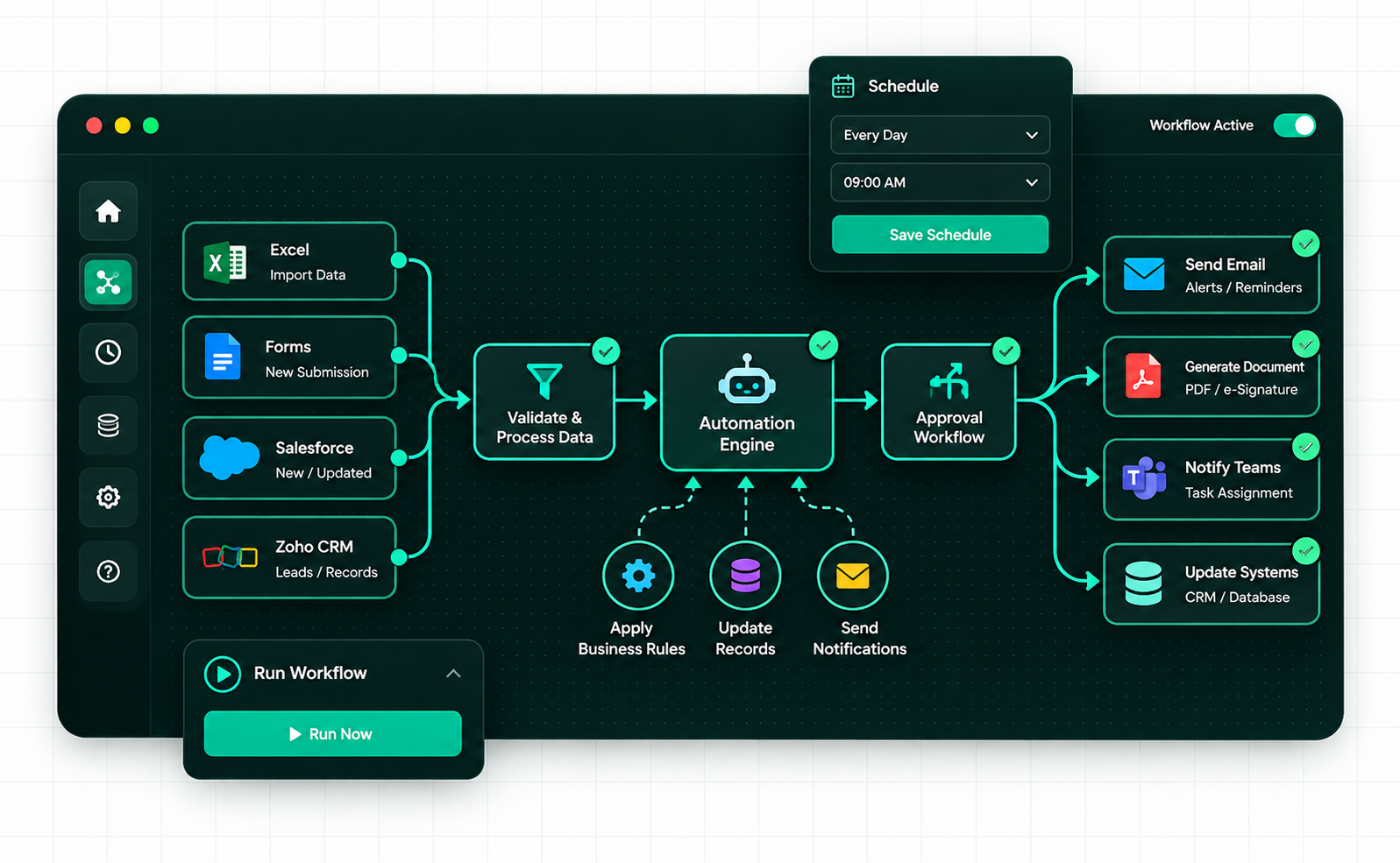
Task: Click the checkmark on Automation Engine
Action: pyautogui.click(x=823, y=345)
